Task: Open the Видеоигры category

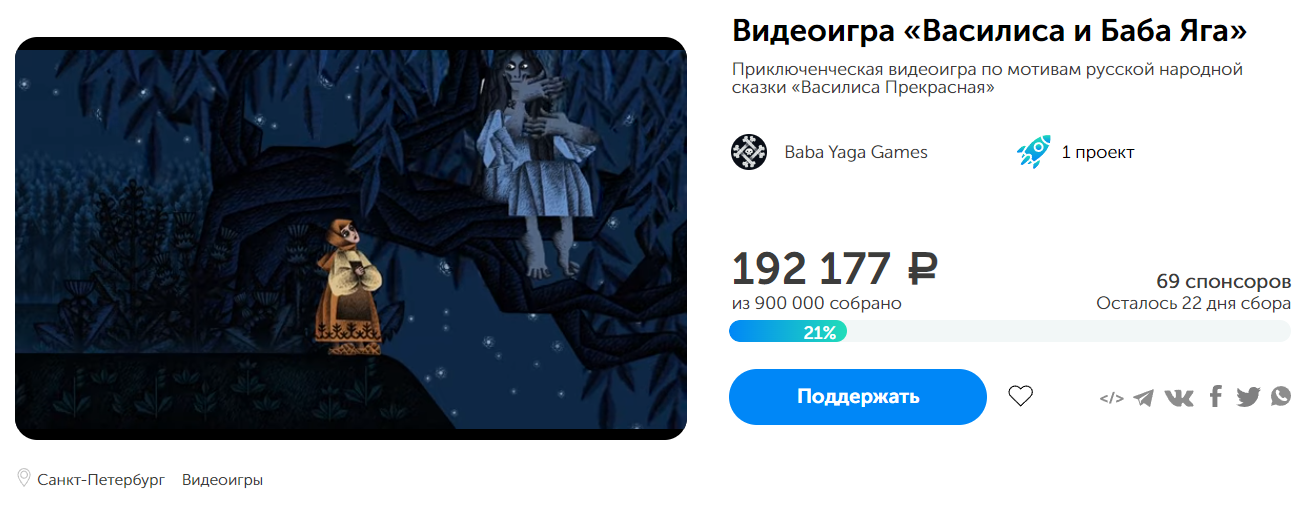Action: 222,480
